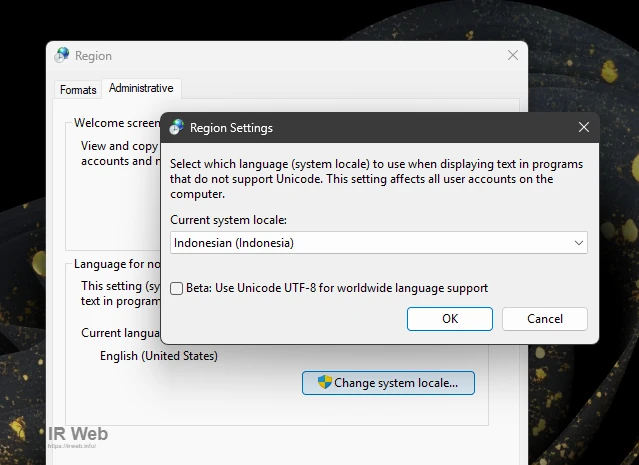Viewport: 639px width, 465px height.
Task: Switch to the Formats tab
Action: (78, 90)
